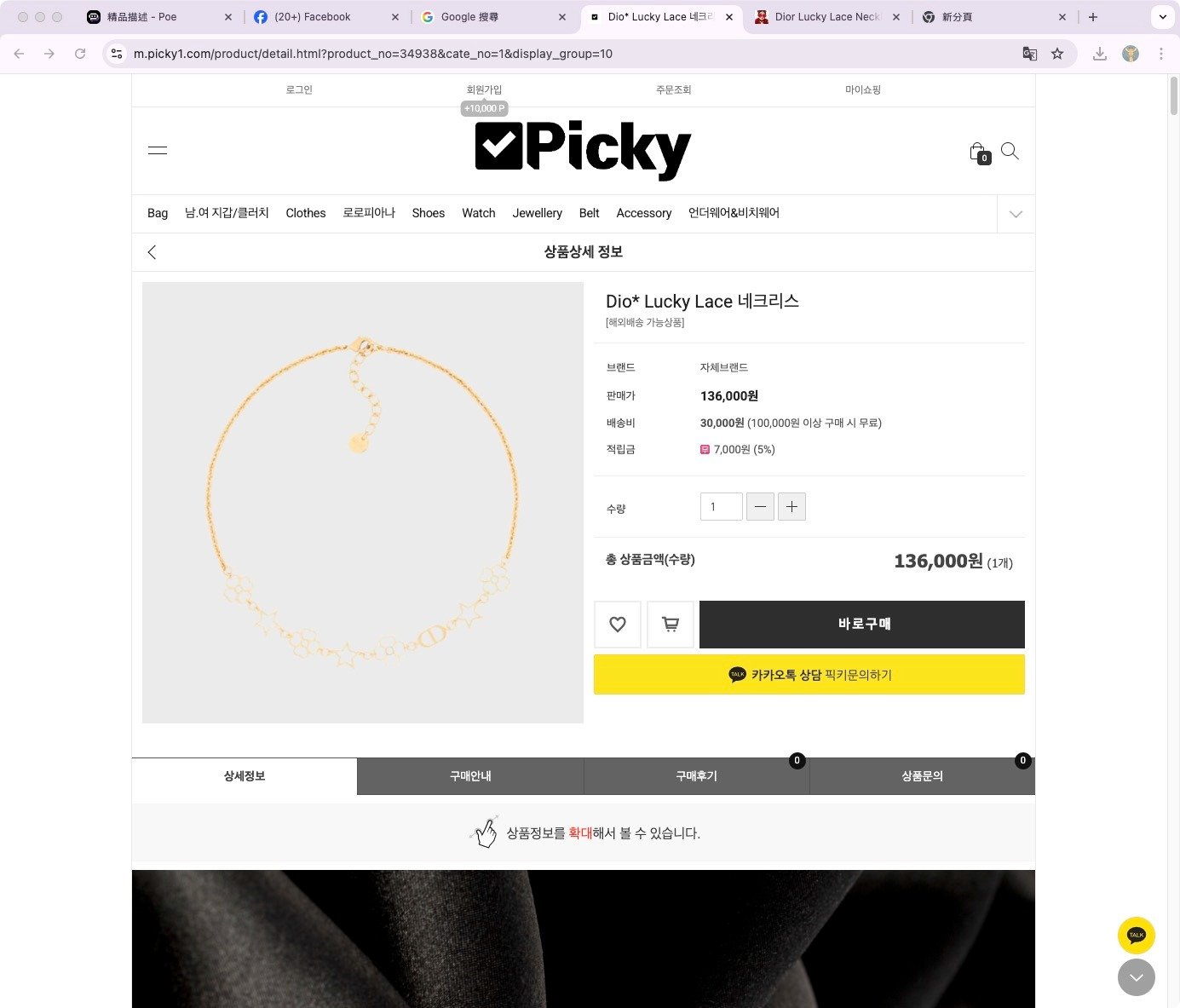Open the hamburger menu icon
Screen dimensions: 1180x1008
(x=158, y=151)
